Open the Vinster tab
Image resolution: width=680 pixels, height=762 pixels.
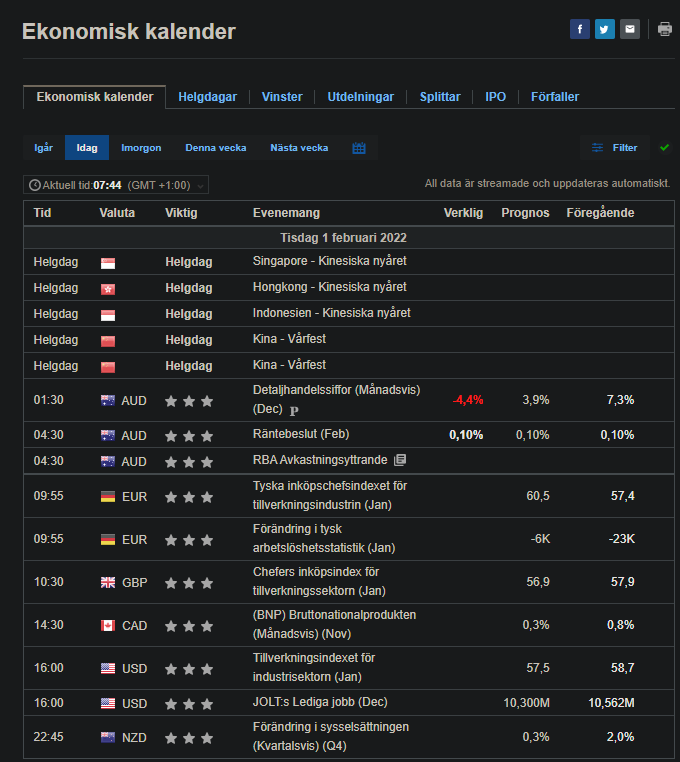tap(282, 97)
